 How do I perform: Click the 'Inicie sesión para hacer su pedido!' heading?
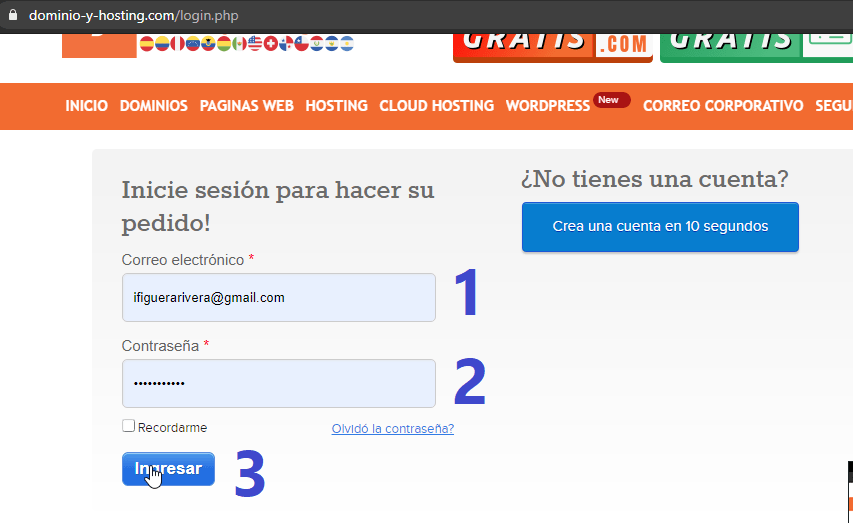(277, 206)
